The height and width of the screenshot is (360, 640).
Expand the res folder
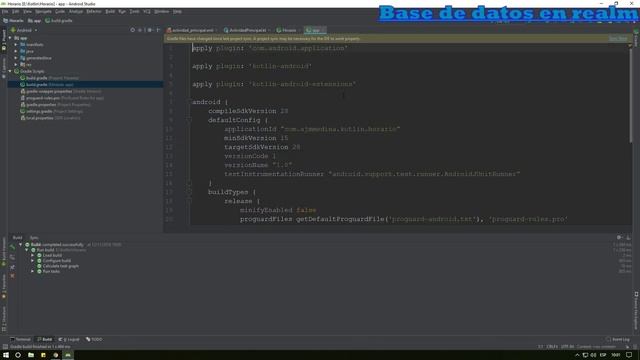pos(16,64)
